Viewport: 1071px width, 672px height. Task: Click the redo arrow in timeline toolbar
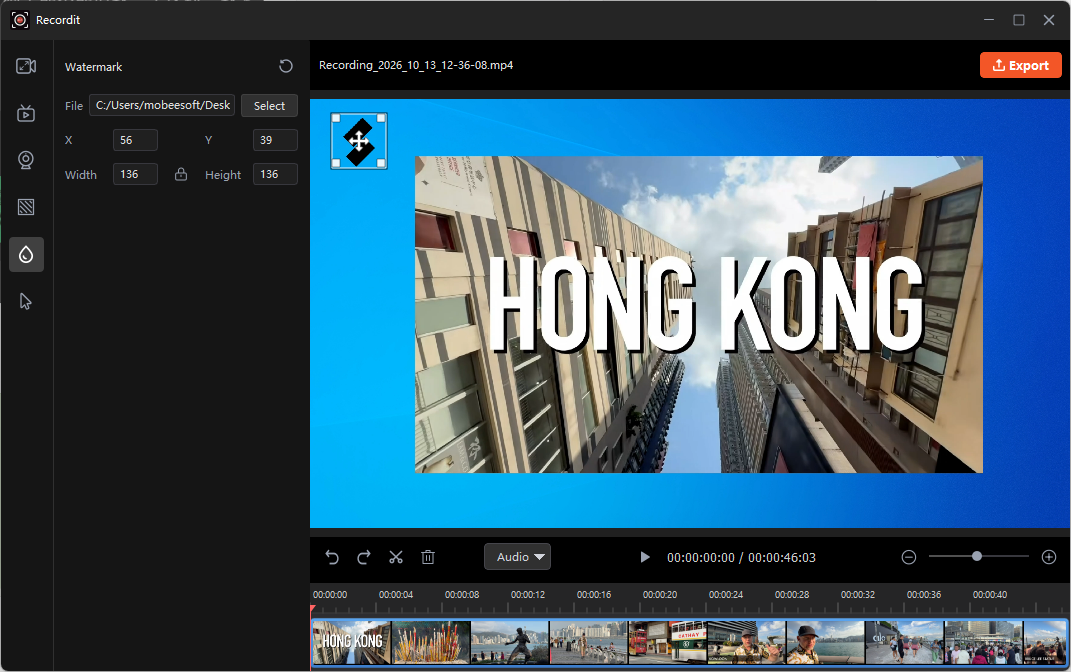(x=364, y=557)
